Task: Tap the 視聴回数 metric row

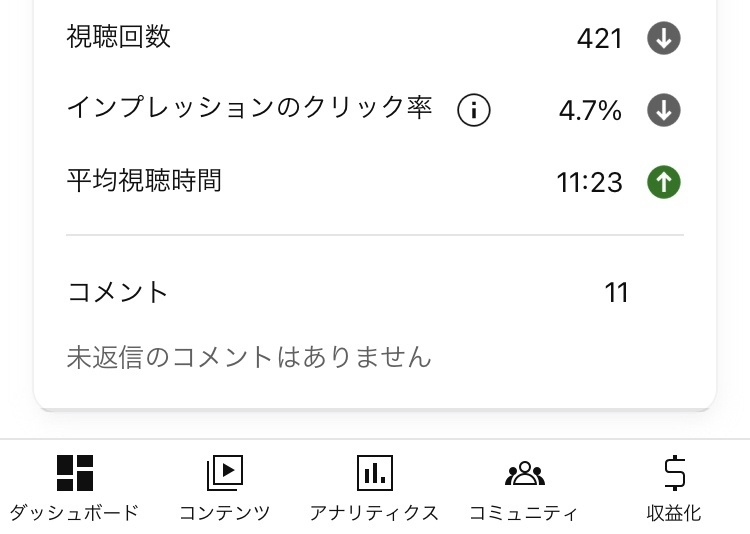Action: point(375,38)
